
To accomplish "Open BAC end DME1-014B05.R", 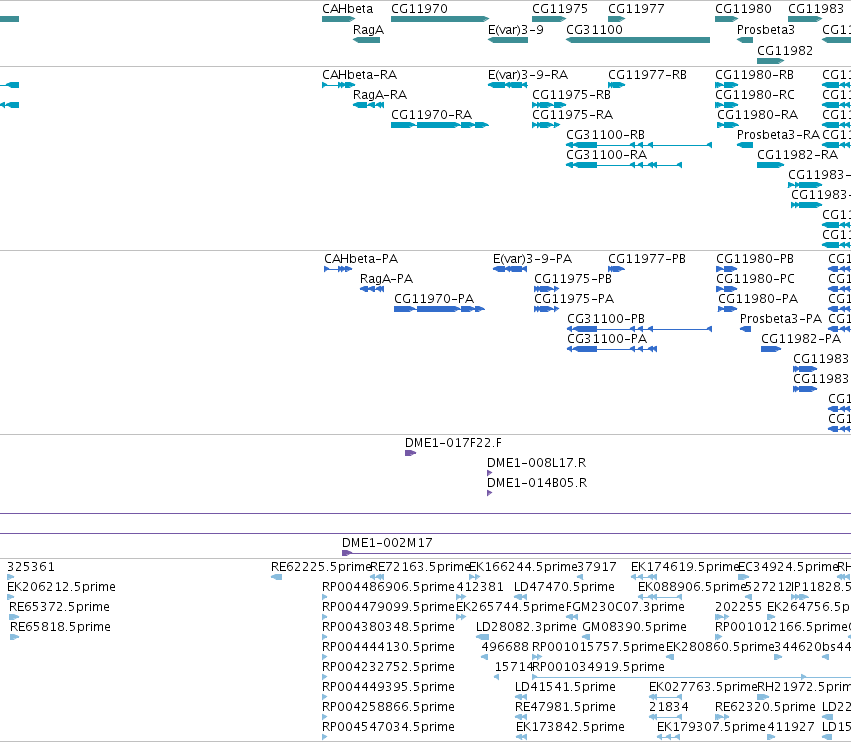I will coord(490,493).
